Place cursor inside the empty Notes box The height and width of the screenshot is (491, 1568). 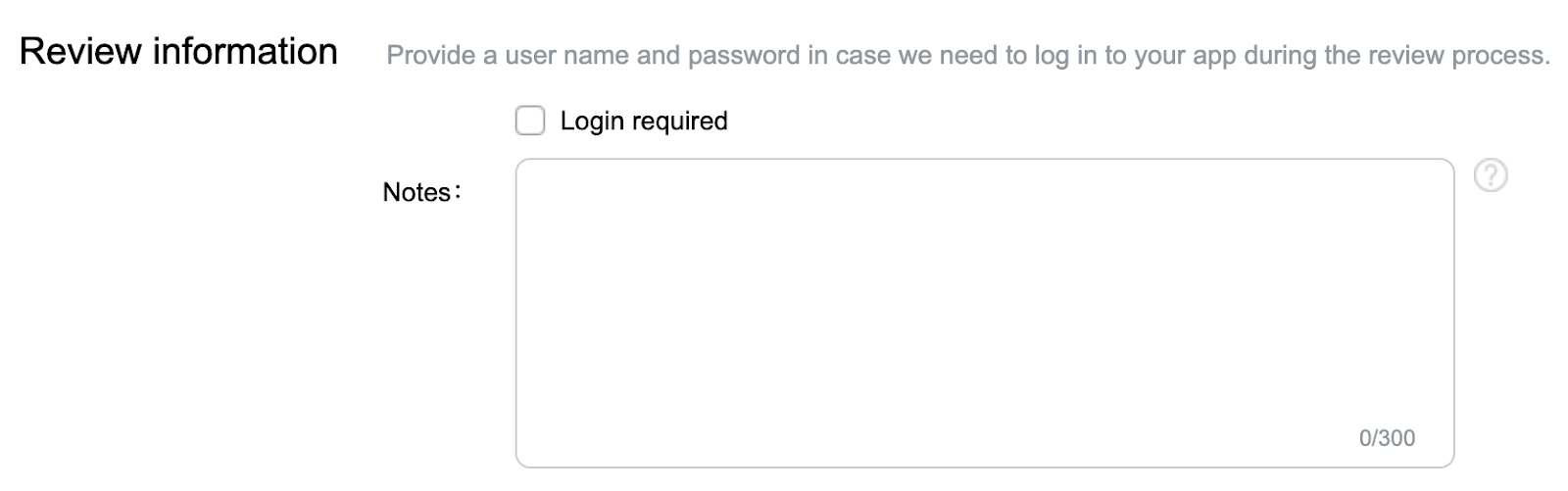(x=985, y=314)
